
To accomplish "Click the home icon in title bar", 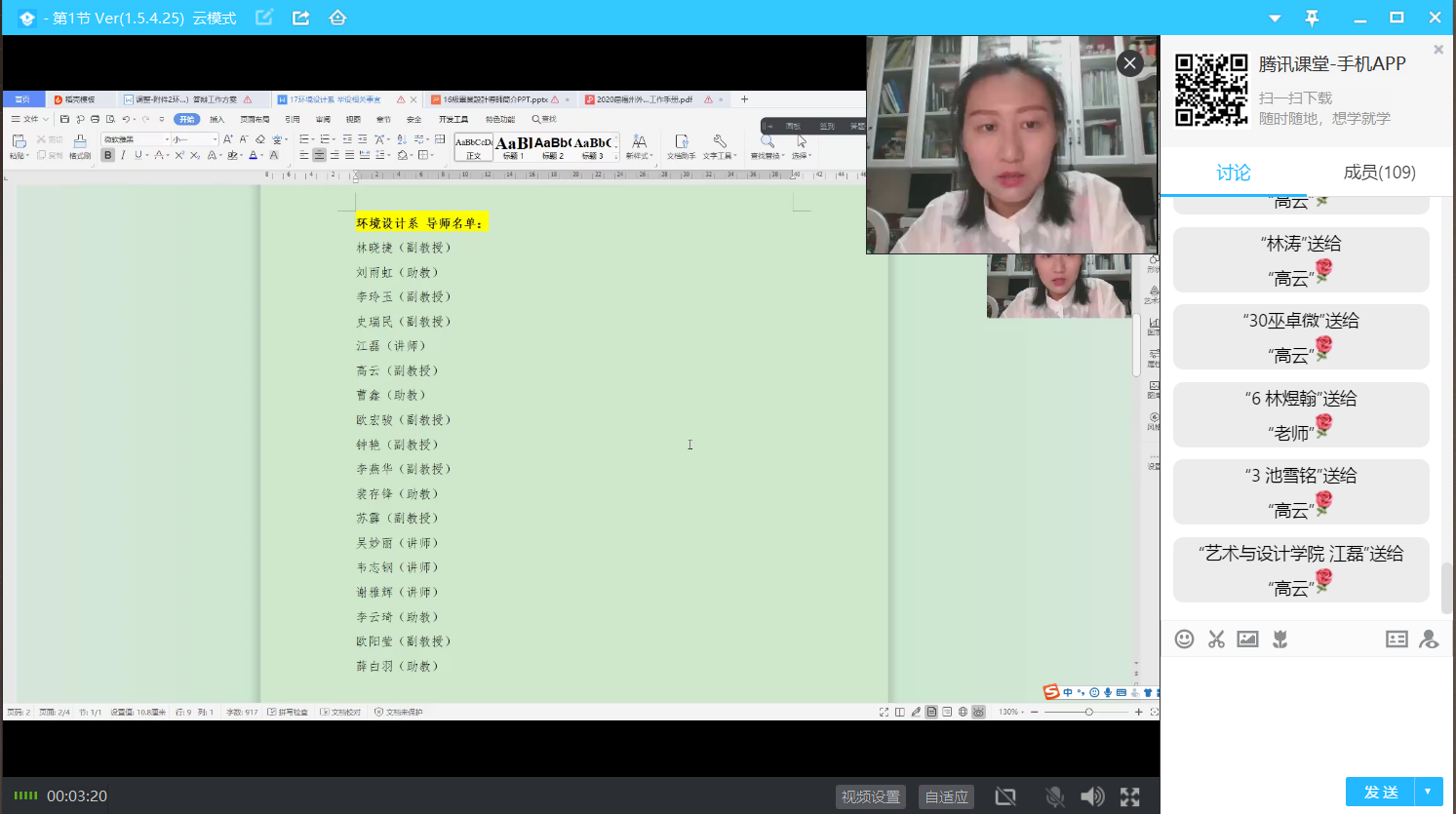I will coord(337,18).
